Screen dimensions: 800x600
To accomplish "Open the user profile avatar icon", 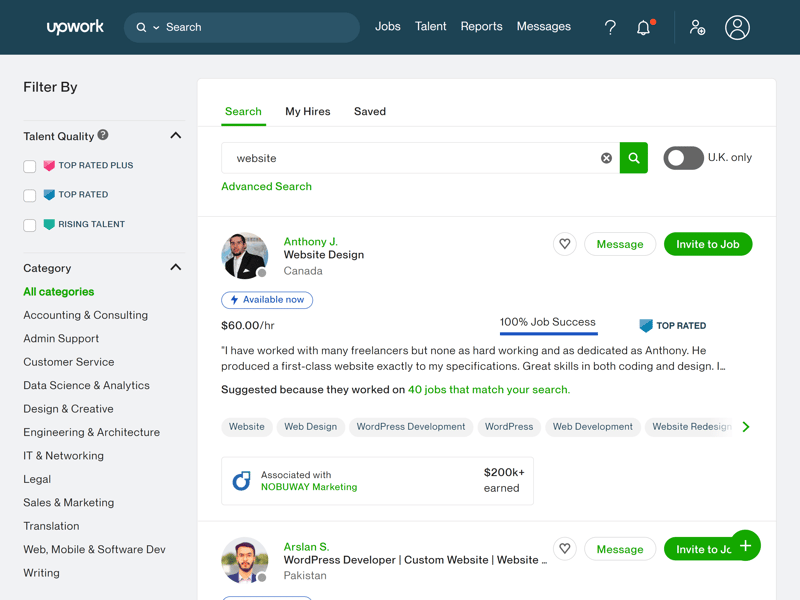I will click(x=737, y=28).
